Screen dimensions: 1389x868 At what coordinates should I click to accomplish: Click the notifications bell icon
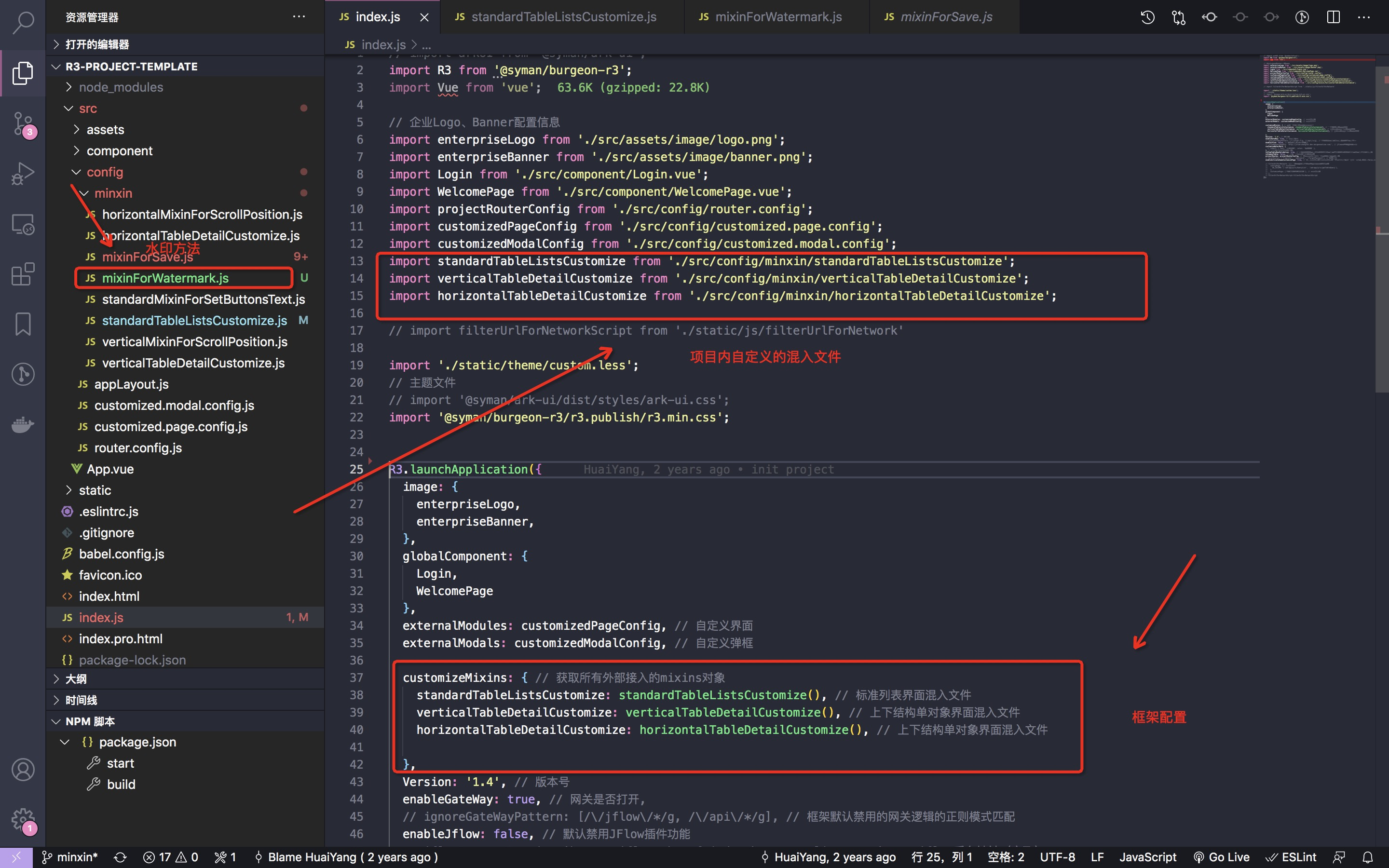1368,857
